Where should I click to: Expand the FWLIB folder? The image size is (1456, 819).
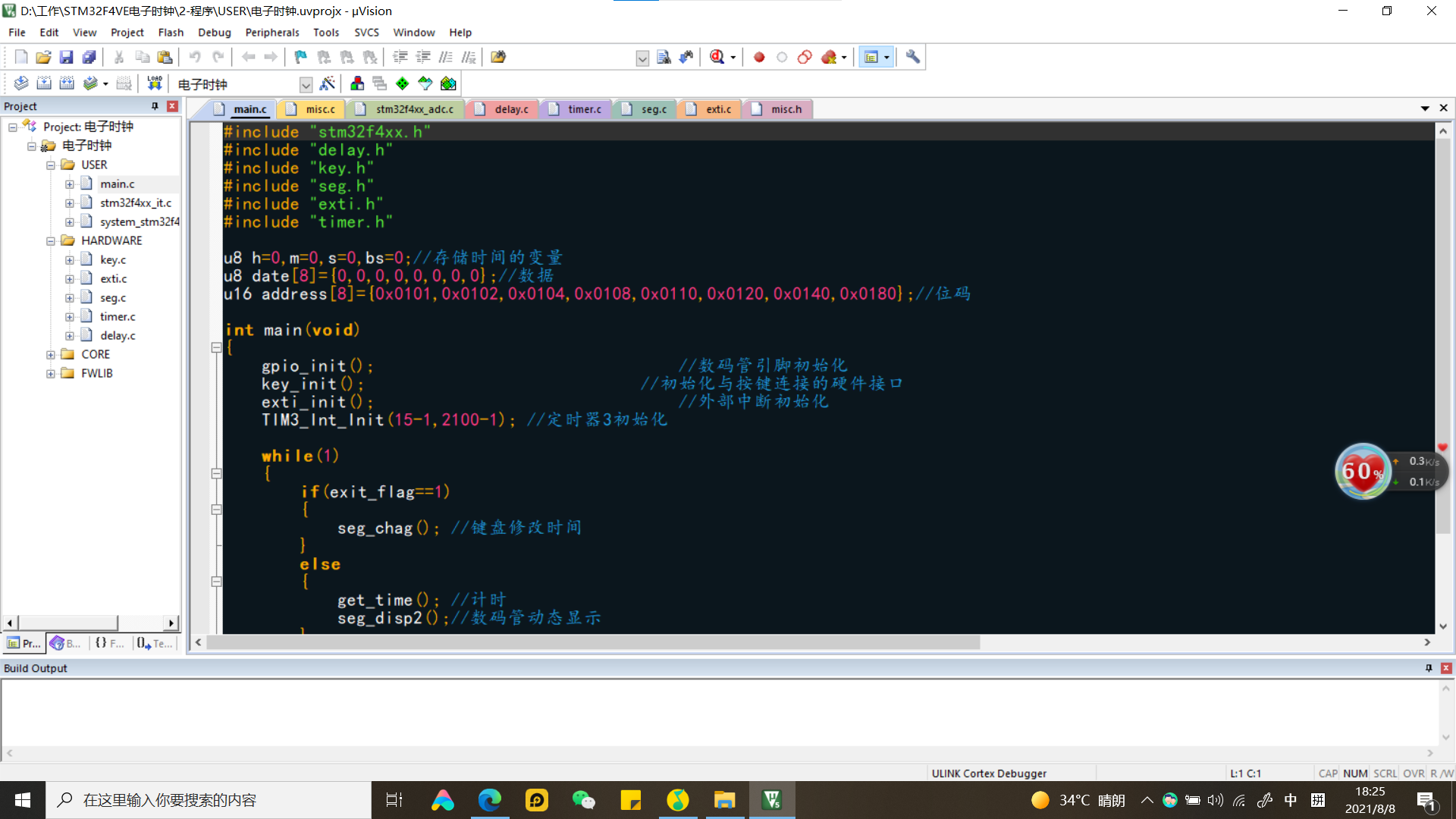[51, 374]
